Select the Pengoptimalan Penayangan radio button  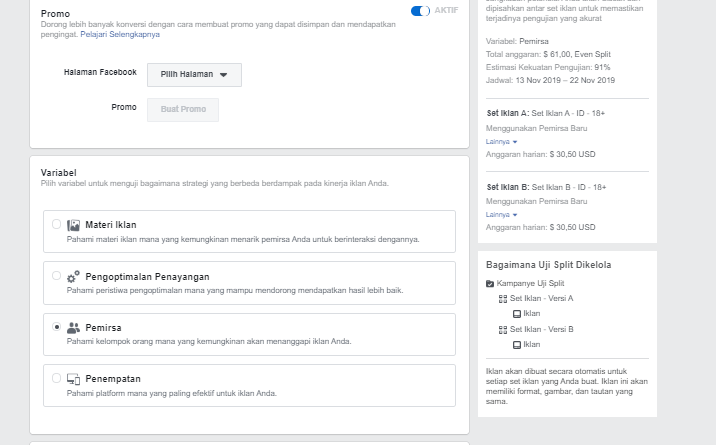(56, 276)
